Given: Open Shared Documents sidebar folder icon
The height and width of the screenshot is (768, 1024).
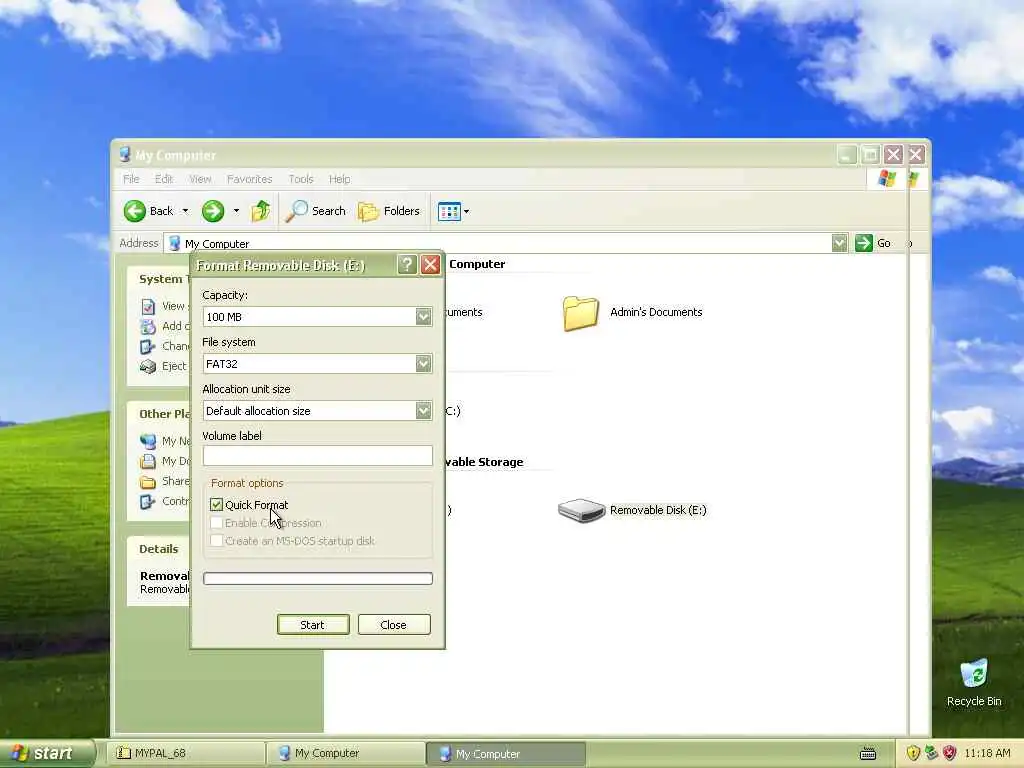Looking at the screenshot, I should pyautogui.click(x=148, y=482).
